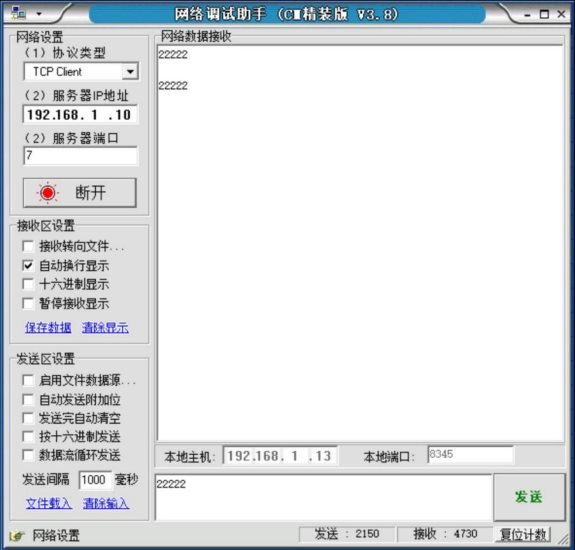
Task: Select the protocol type combo box field
Action: pos(81,72)
